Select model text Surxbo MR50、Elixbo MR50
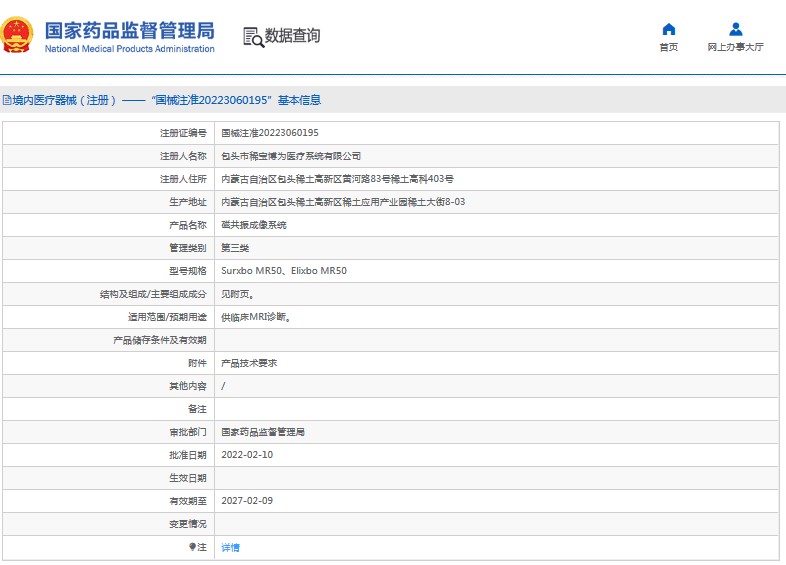The height and width of the screenshot is (565, 786). 284,271
